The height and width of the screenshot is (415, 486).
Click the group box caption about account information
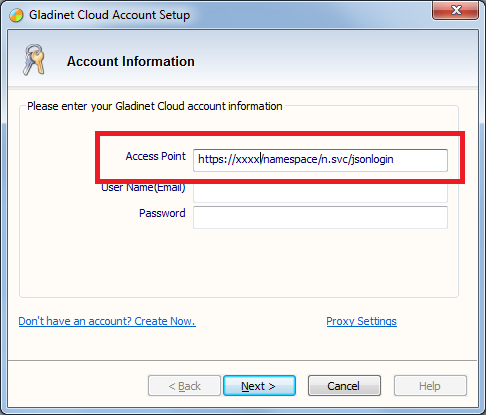155,106
